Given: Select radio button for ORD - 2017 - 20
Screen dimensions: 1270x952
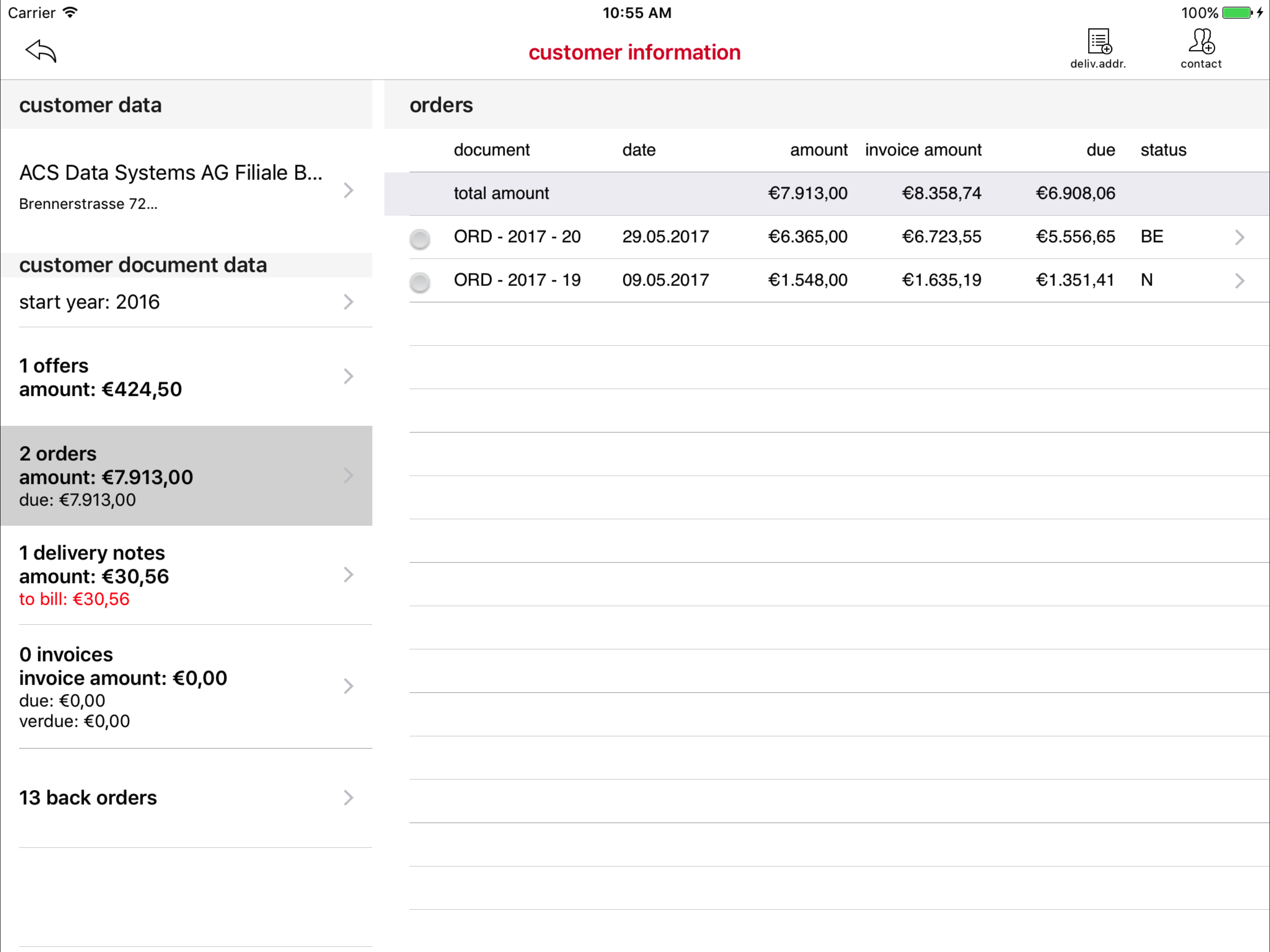Looking at the screenshot, I should 420,238.
